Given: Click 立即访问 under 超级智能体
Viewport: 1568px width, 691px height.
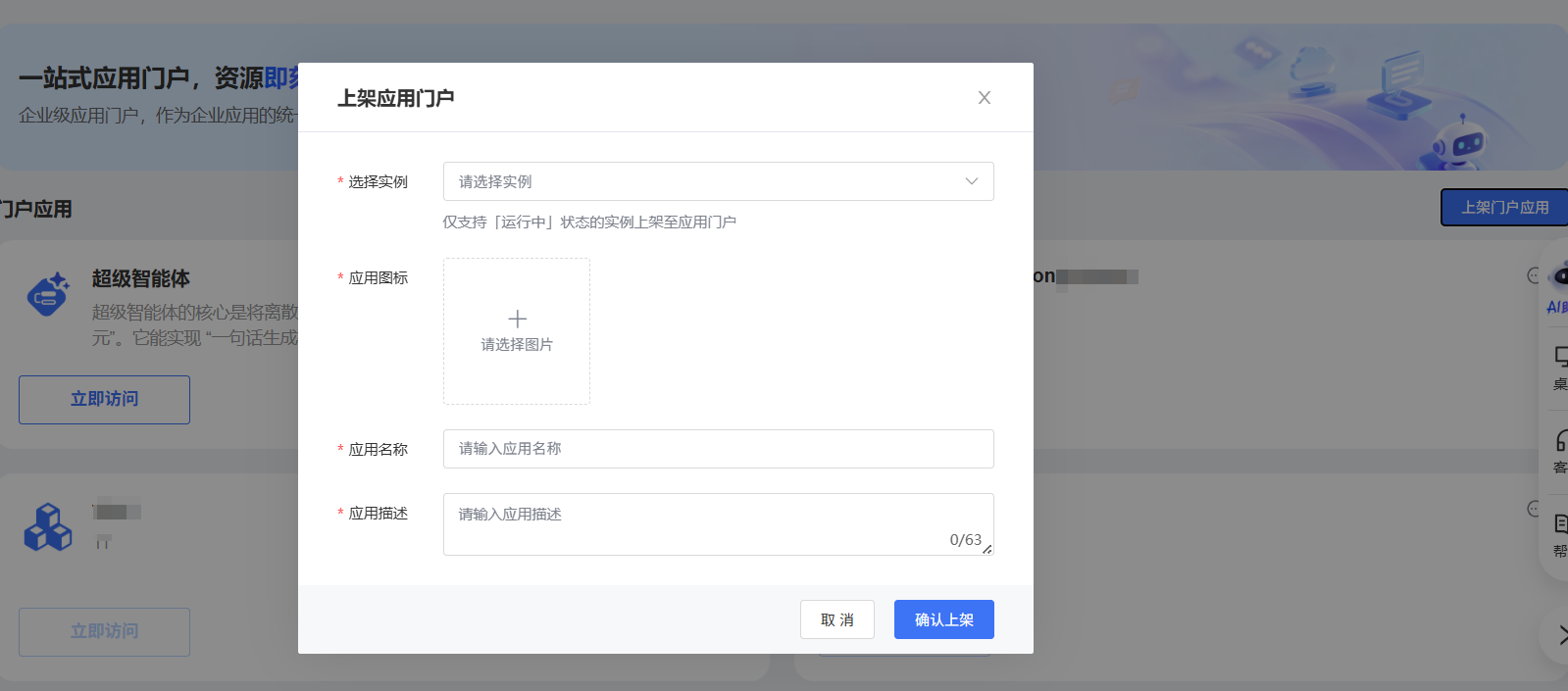Looking at the screenshot, I should pos(104,400).
